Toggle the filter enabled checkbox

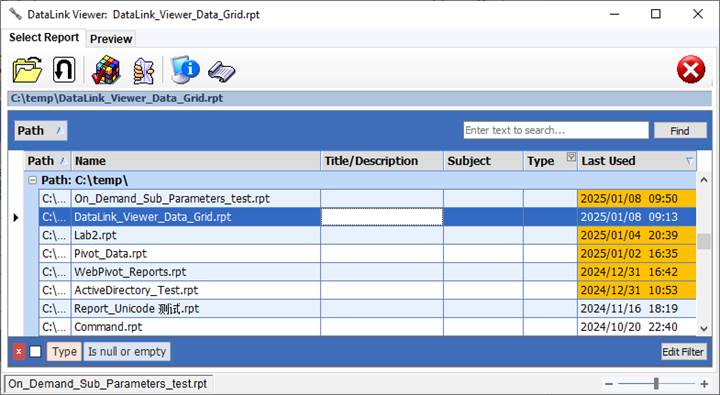pos(35,352)
